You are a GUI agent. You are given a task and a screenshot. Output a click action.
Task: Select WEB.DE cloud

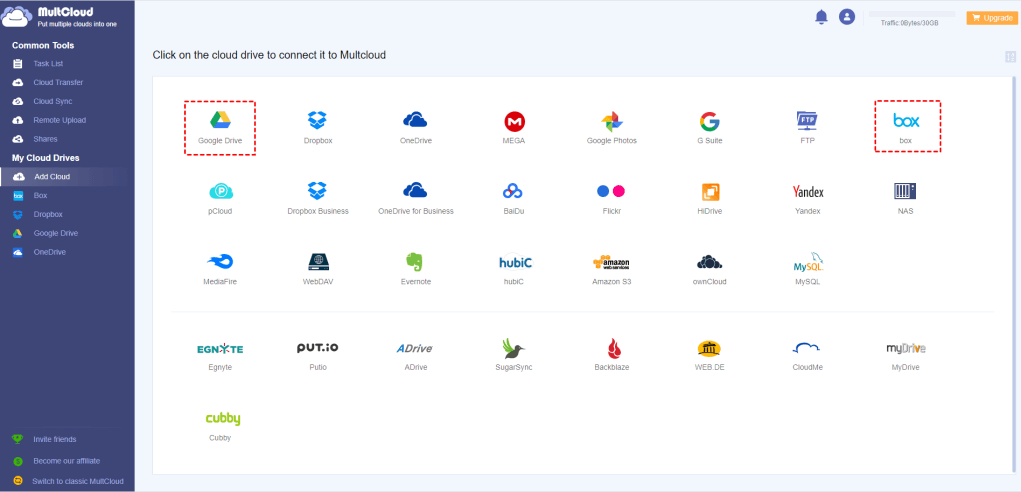[709, 355]
